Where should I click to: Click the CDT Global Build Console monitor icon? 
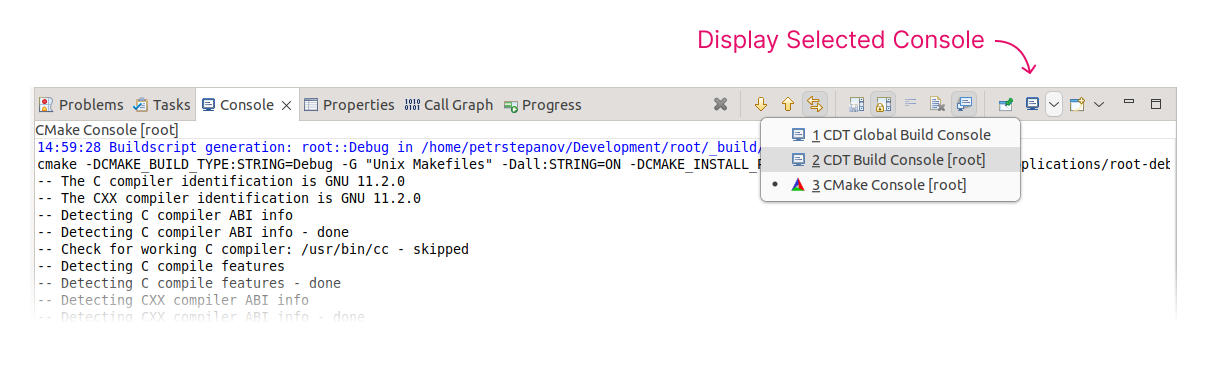[798, 135]
